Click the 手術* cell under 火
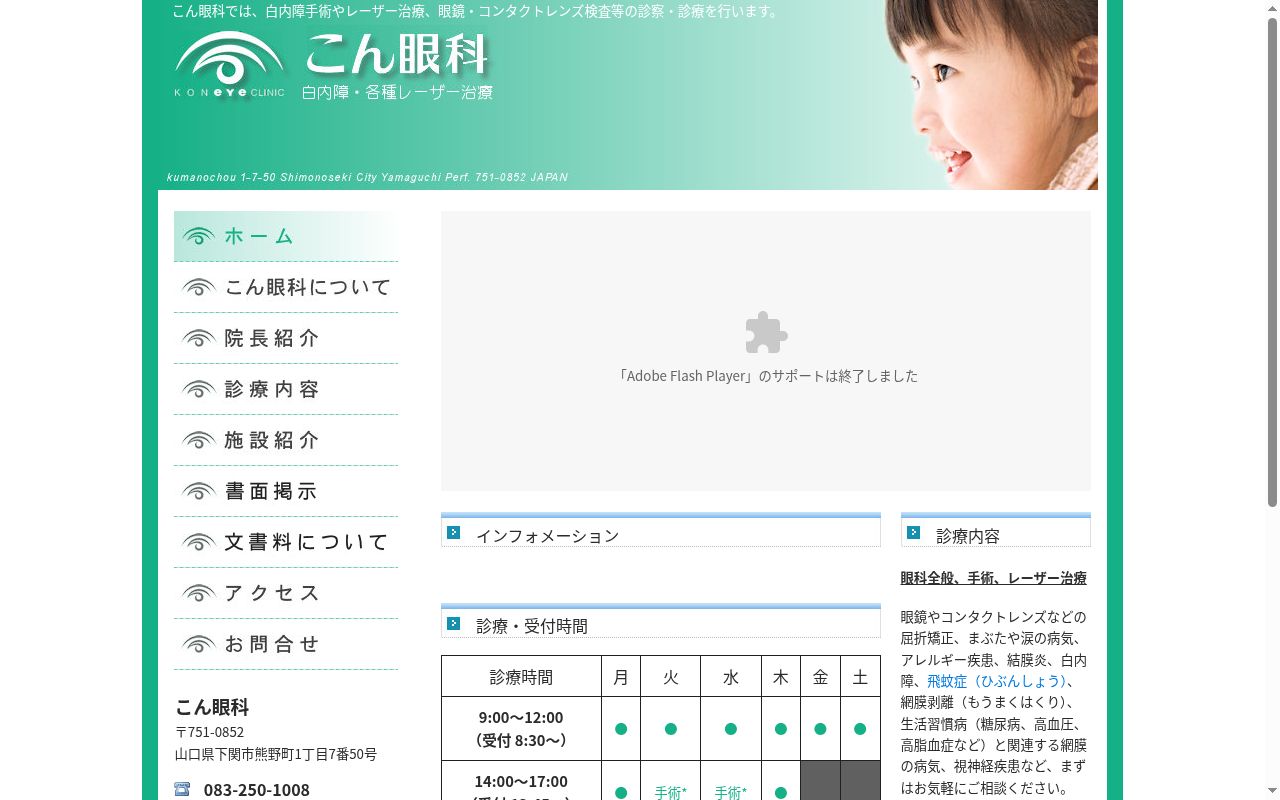 (671, 793)
